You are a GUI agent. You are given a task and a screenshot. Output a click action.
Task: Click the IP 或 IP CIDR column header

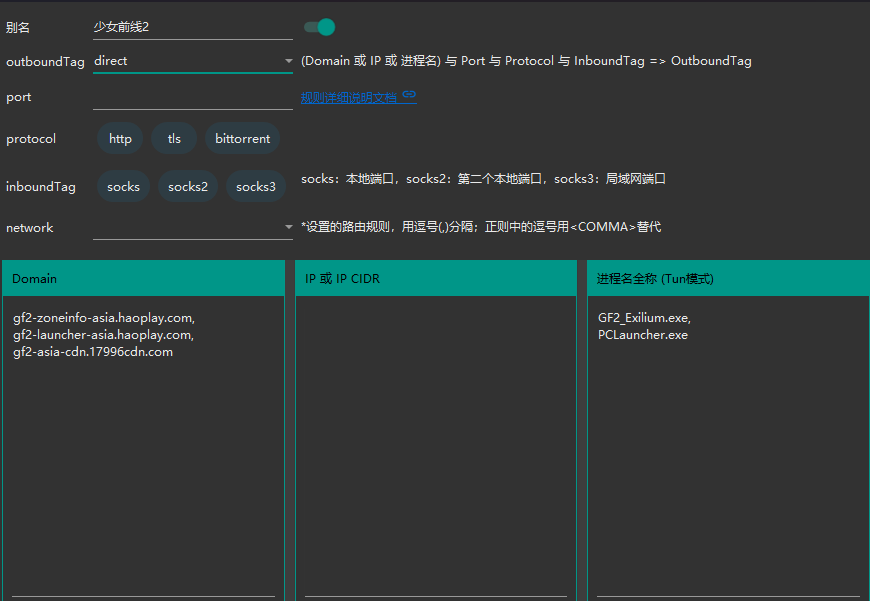(436, 278)
